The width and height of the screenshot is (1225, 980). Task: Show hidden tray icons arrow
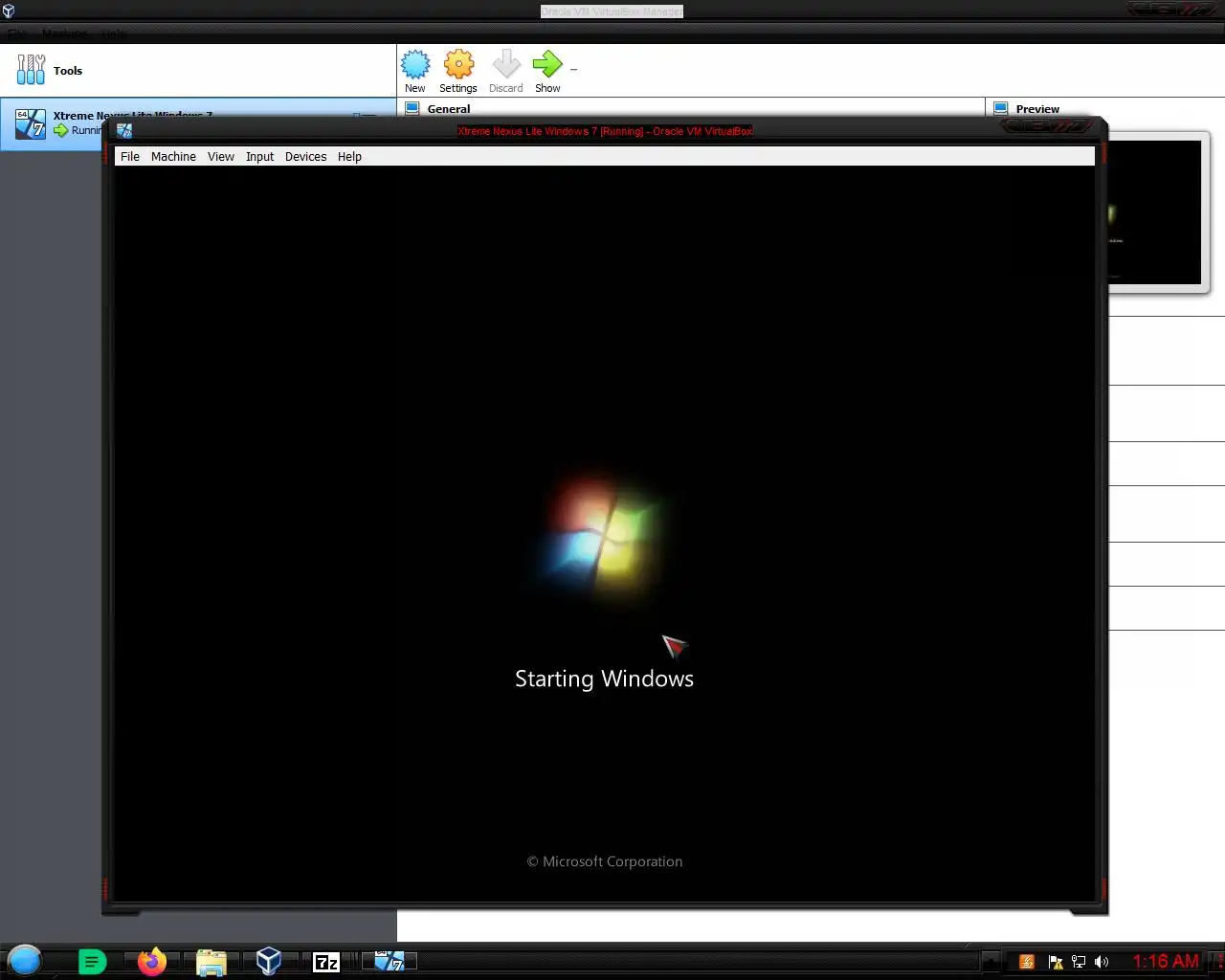[x=991, y=962]
